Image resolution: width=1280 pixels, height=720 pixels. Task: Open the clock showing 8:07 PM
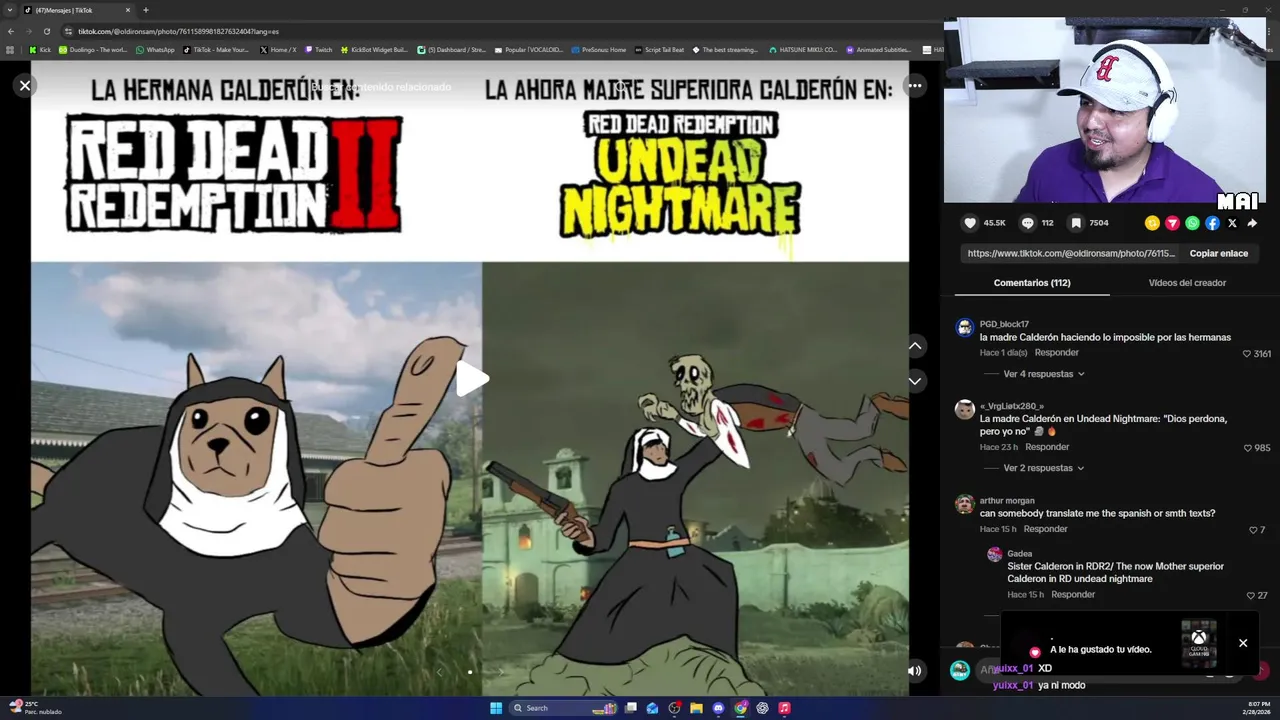click(1258, 708)
